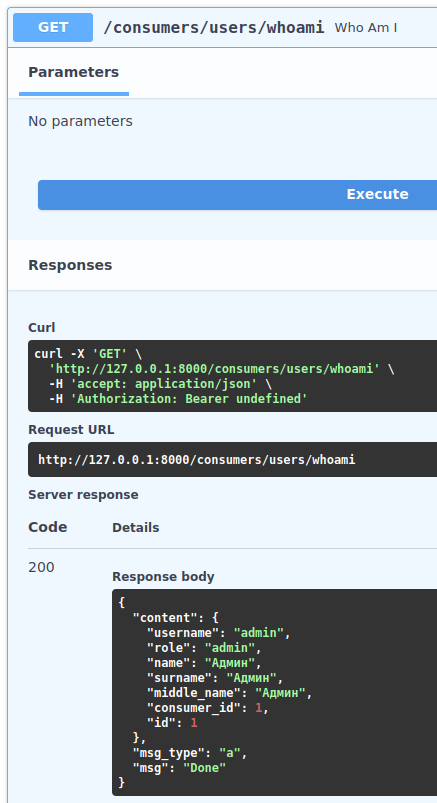Viewport: 437px width, 803px height.
Task: Click the Response body label
Action: click(x=163, y=577)
